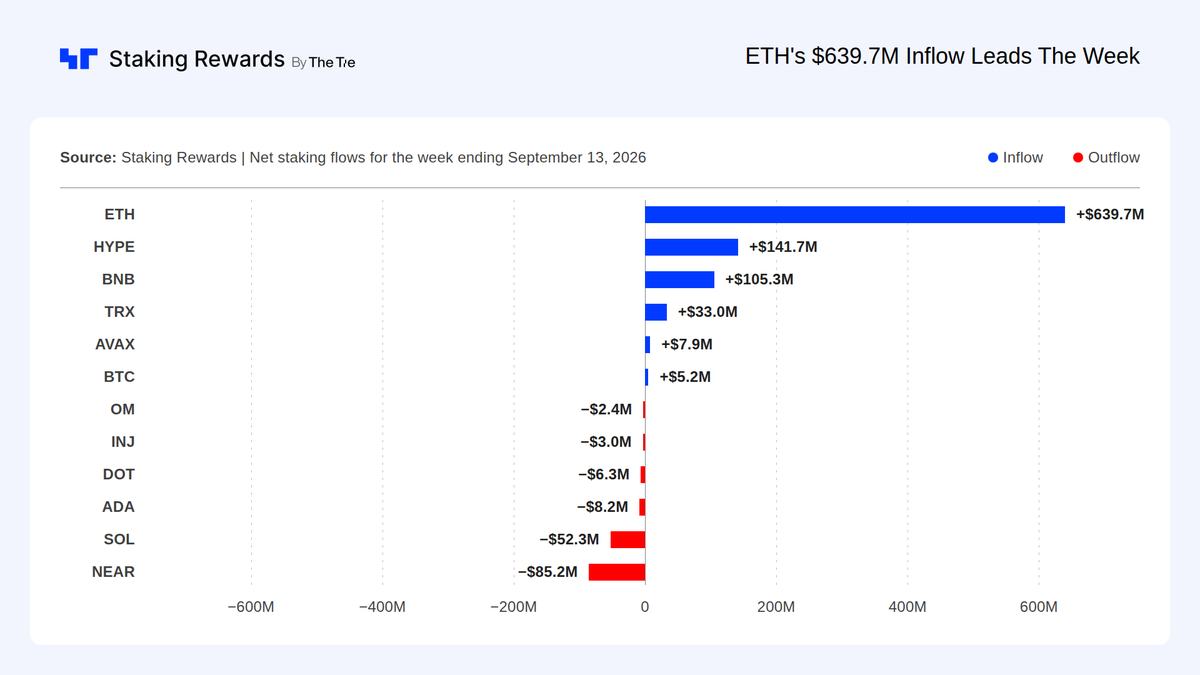Select the INJ row label
The width and height of the screenshot is (1200, 675).
[123, 442]
